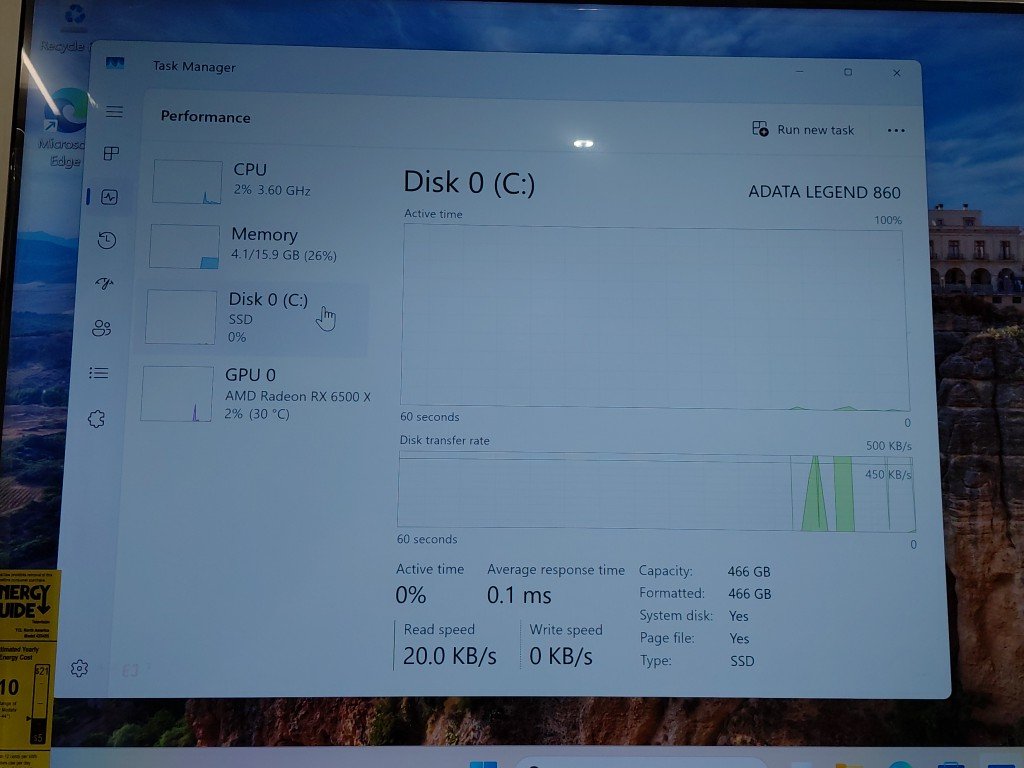1024x768 pixels.
Task: Go to the Startup apps page icon
Action: pos(104,284)
